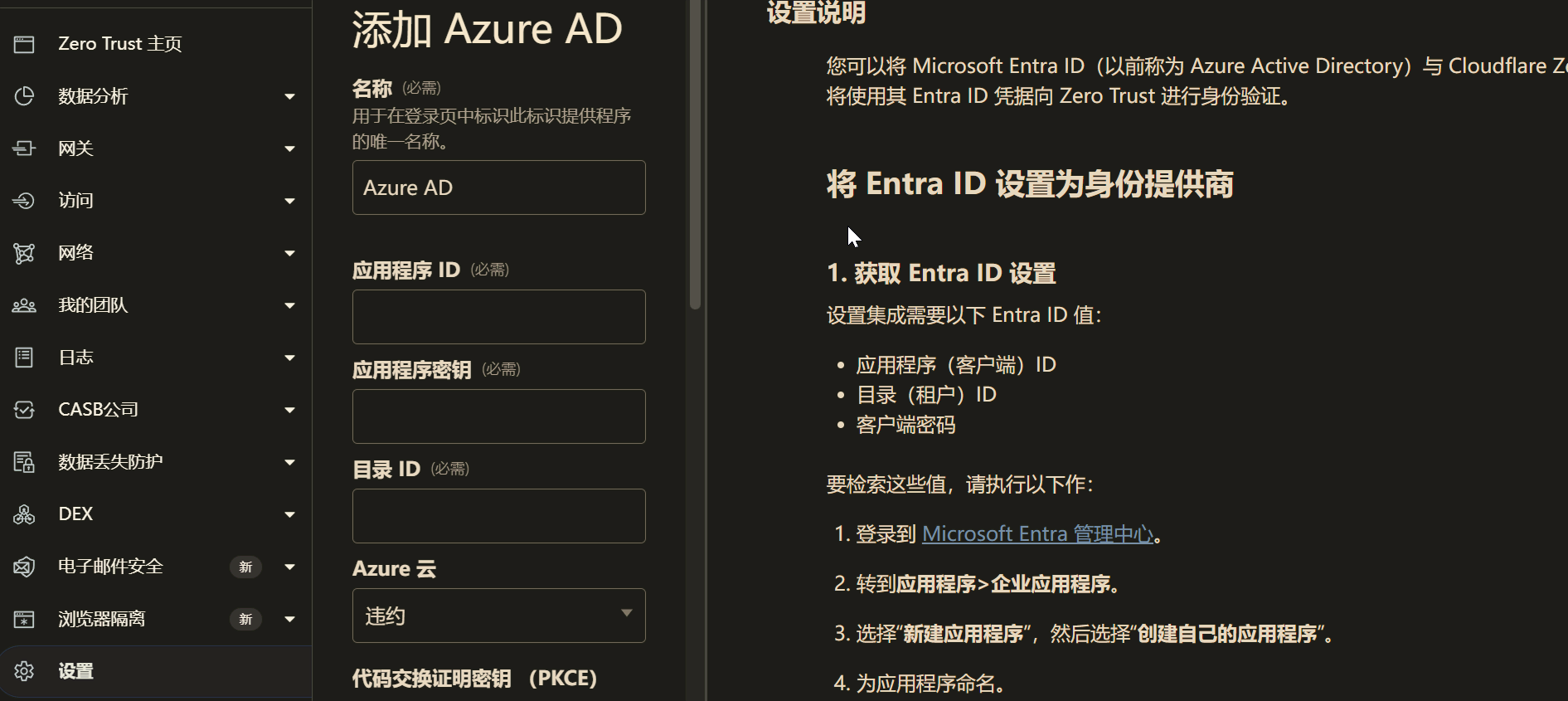The image size is (1568, 701).
Task: Click the 添加 Azure AD page title
Action: coord(487,30)
